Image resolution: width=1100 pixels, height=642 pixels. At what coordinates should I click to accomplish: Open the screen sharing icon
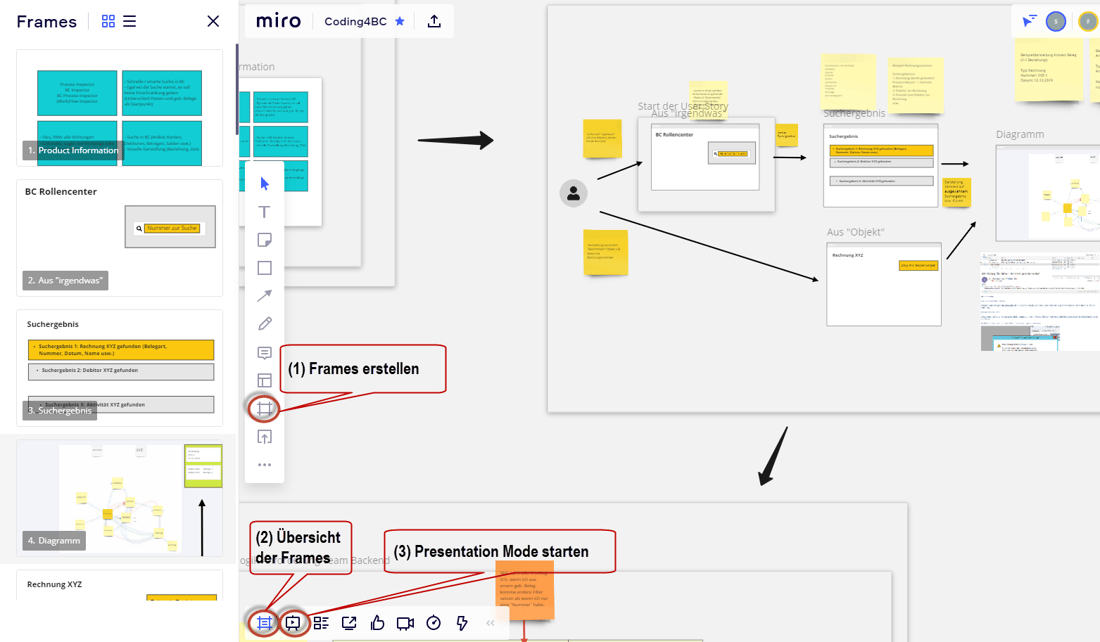coord(349,623)
